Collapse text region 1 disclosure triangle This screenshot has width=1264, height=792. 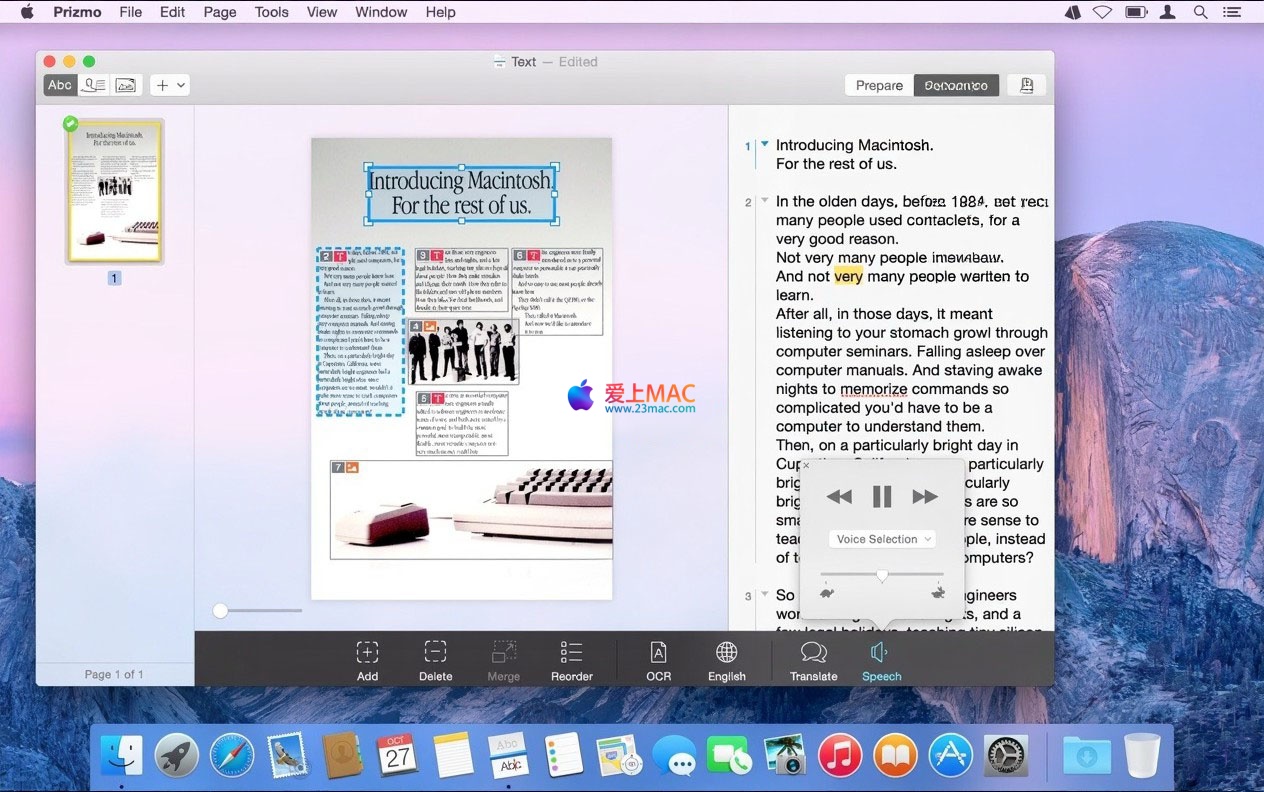click(765, 144)
